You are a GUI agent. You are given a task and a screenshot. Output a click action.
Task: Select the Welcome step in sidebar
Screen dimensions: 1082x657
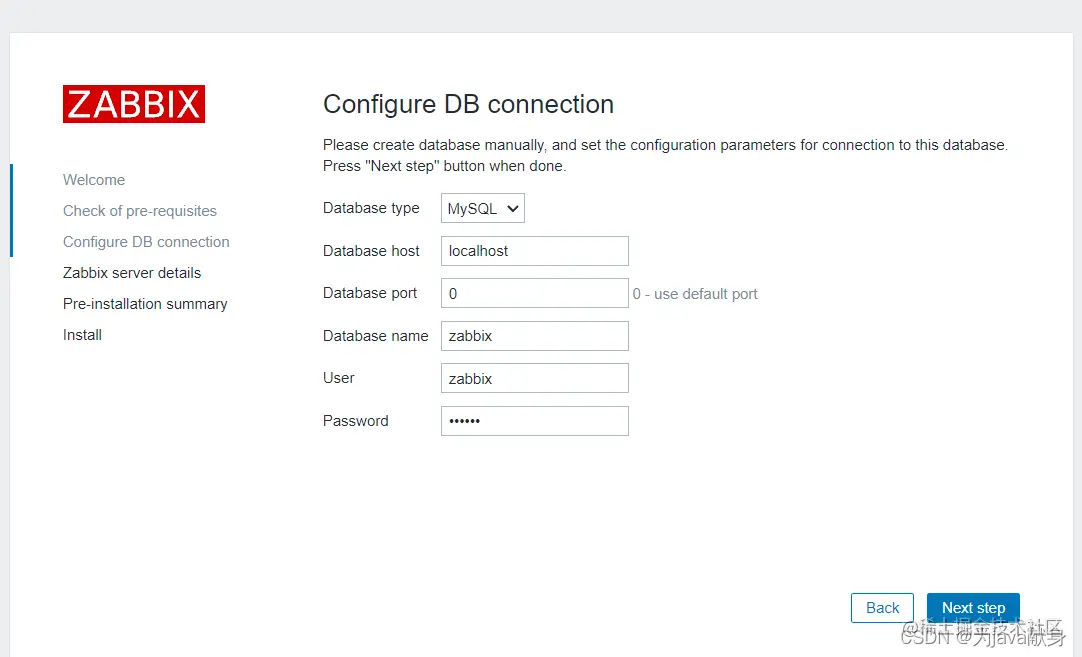tap(94, 180)
